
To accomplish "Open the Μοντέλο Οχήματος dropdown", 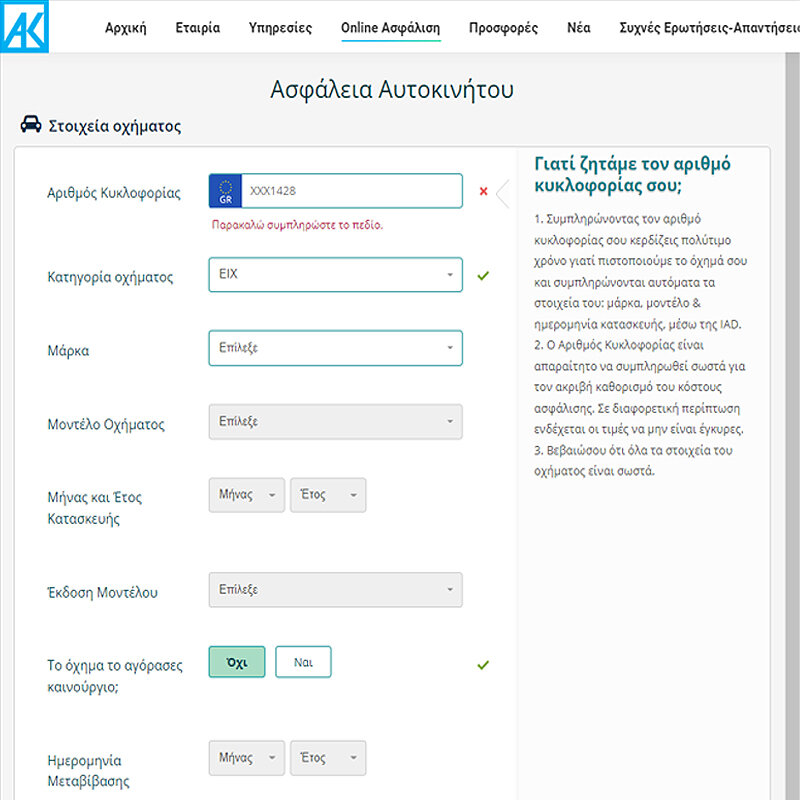I will [x=335, y=421].
